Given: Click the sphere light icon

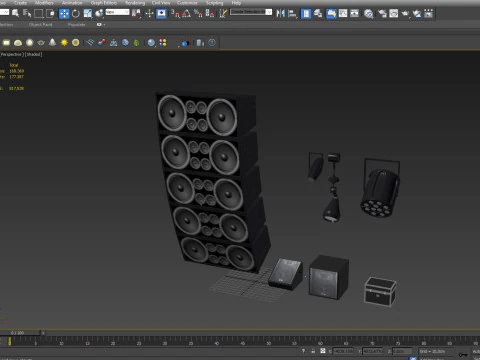Looking at the screenshot, I should (x=30, y=42).
